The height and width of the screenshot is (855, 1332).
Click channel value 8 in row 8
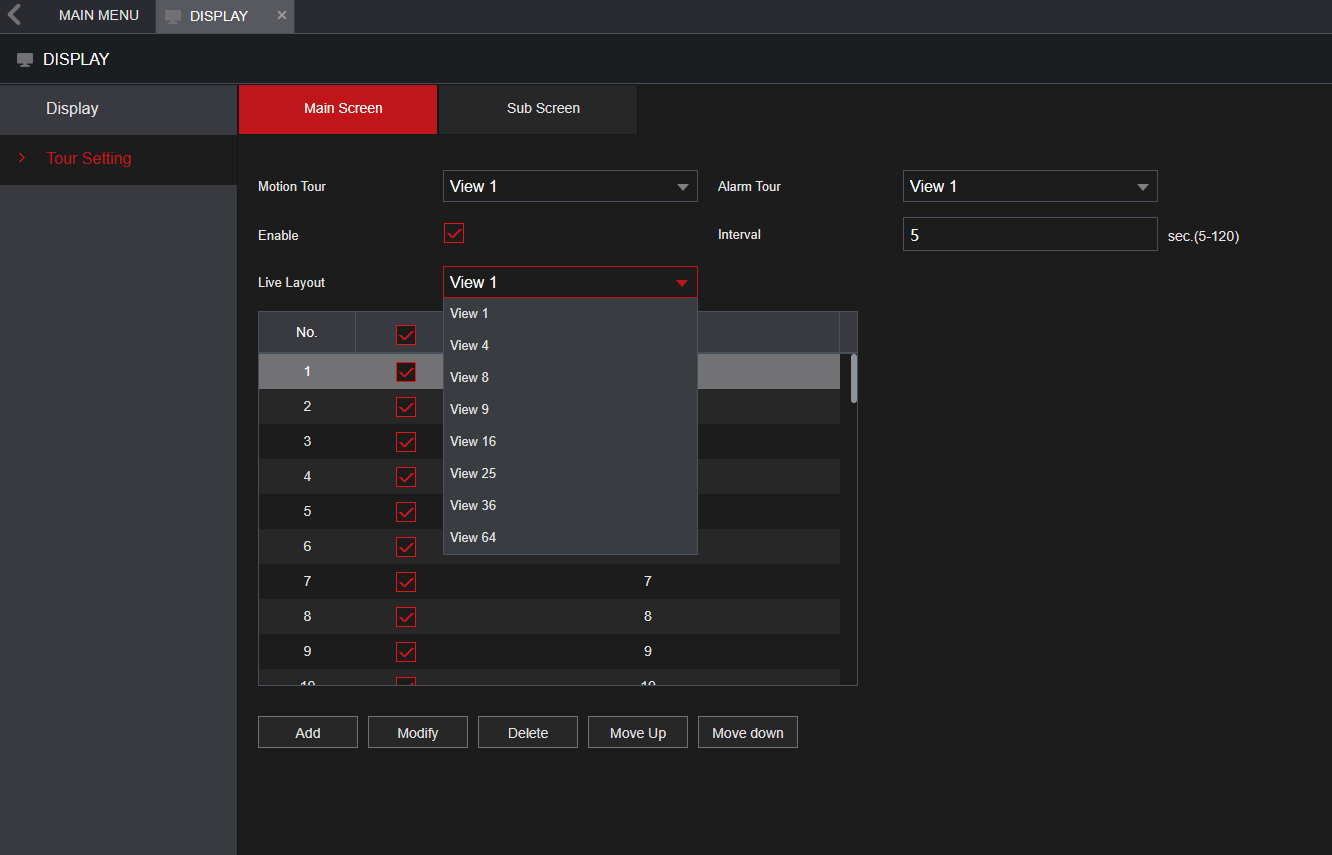pyautogui.click(x=648, y=617)
